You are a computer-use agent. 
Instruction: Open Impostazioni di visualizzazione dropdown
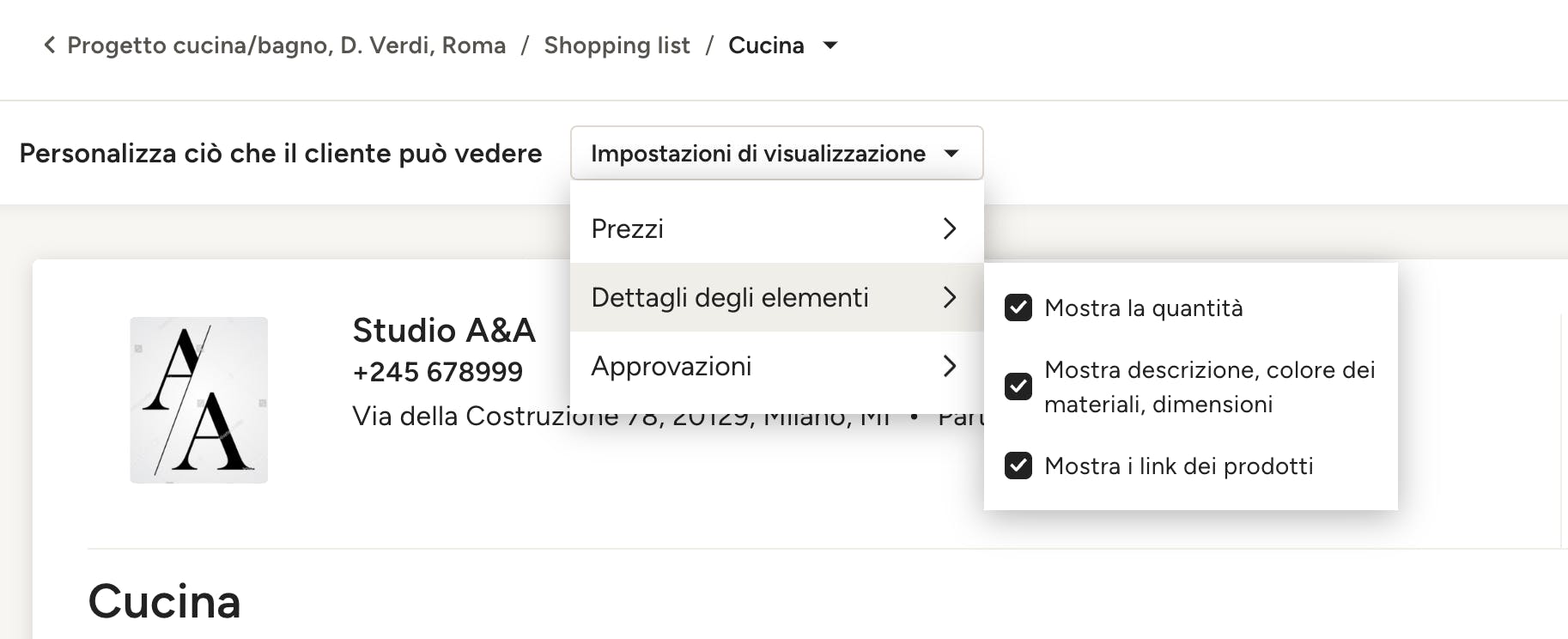(776, 153)
